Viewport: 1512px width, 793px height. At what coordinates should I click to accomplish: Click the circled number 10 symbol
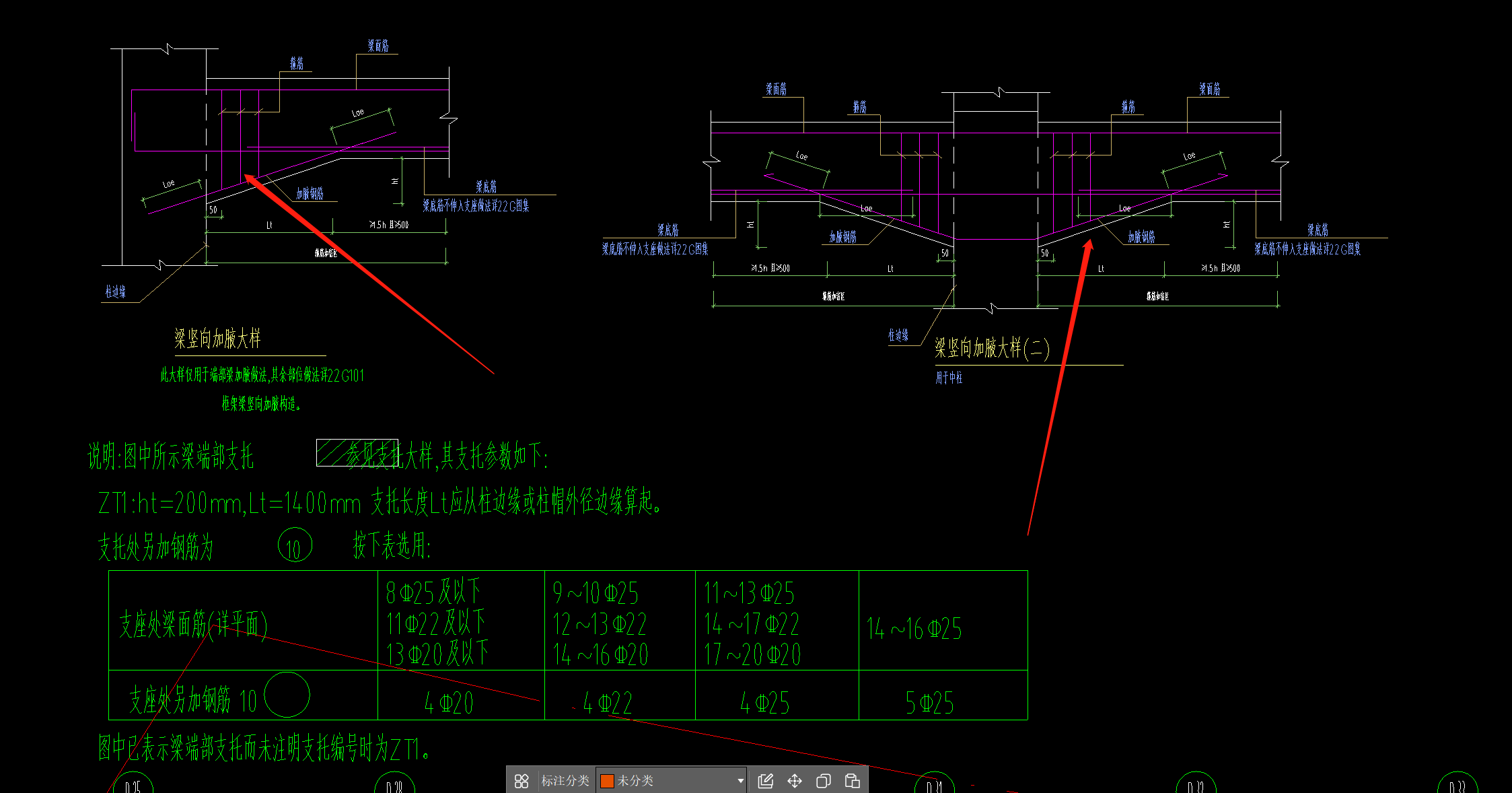295,546
